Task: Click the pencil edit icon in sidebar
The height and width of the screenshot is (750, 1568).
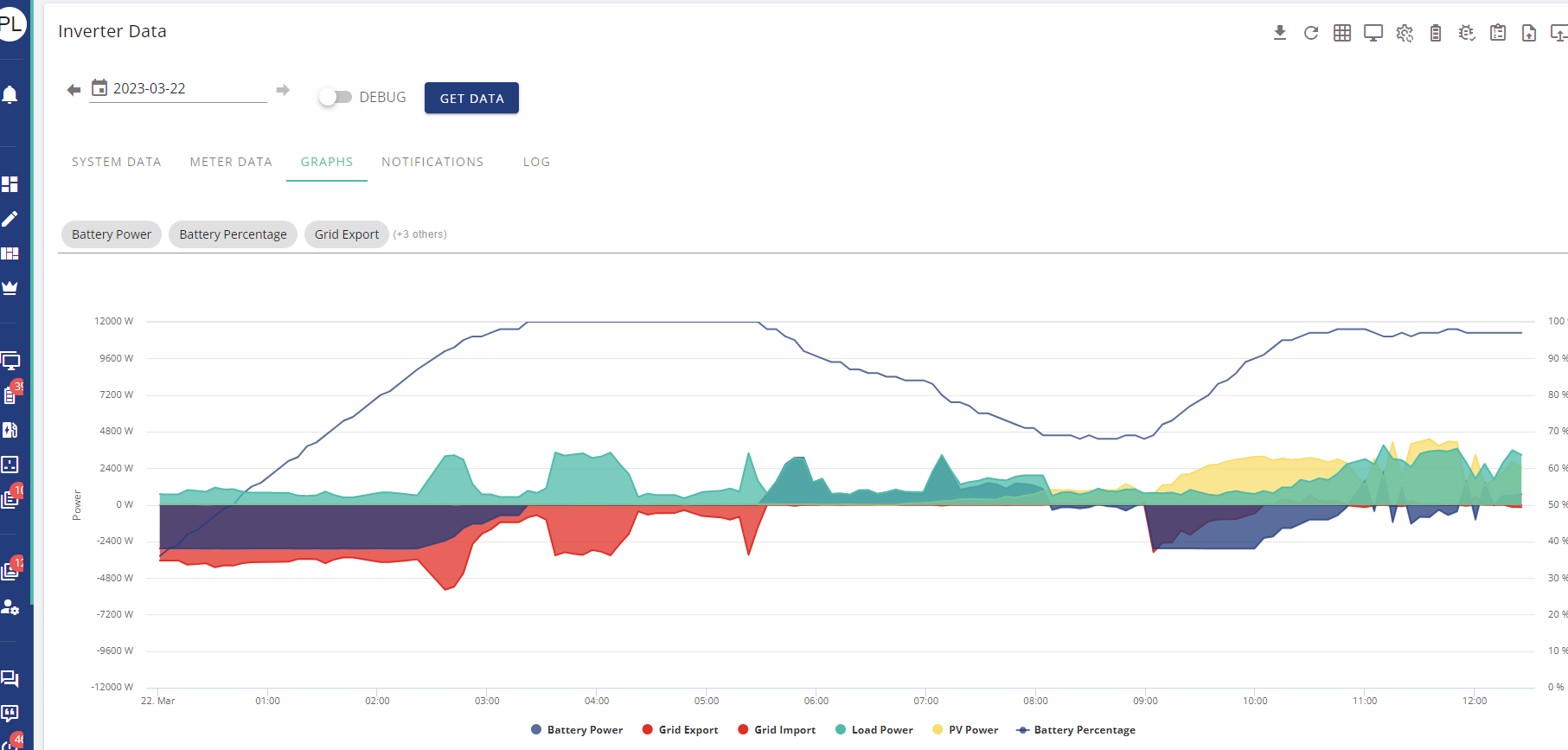Action: coord(10,219)
